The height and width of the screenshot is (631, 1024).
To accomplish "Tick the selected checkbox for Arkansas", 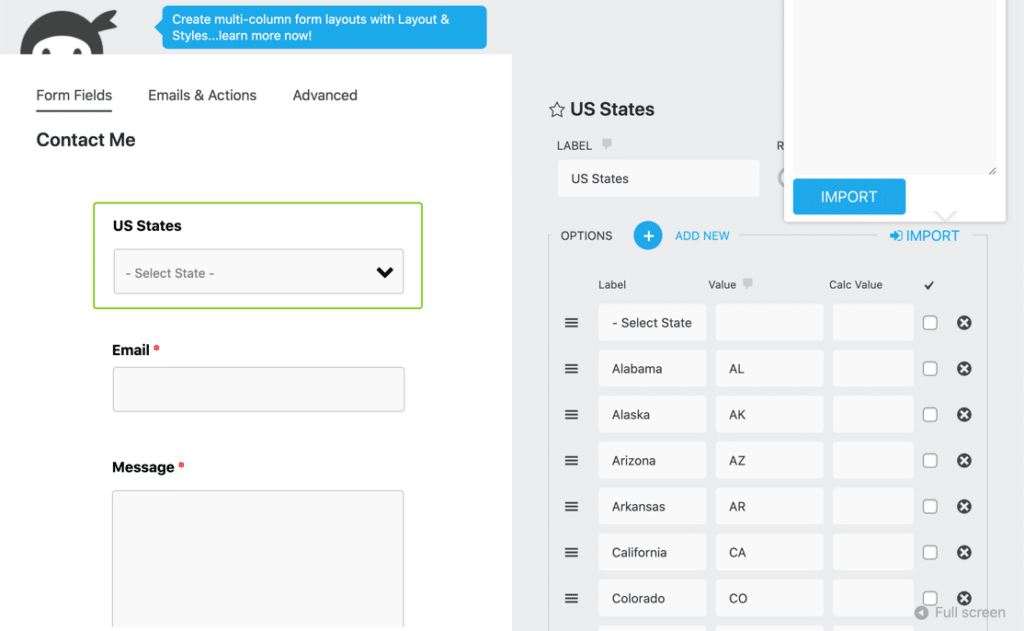I will coord(930,507).
